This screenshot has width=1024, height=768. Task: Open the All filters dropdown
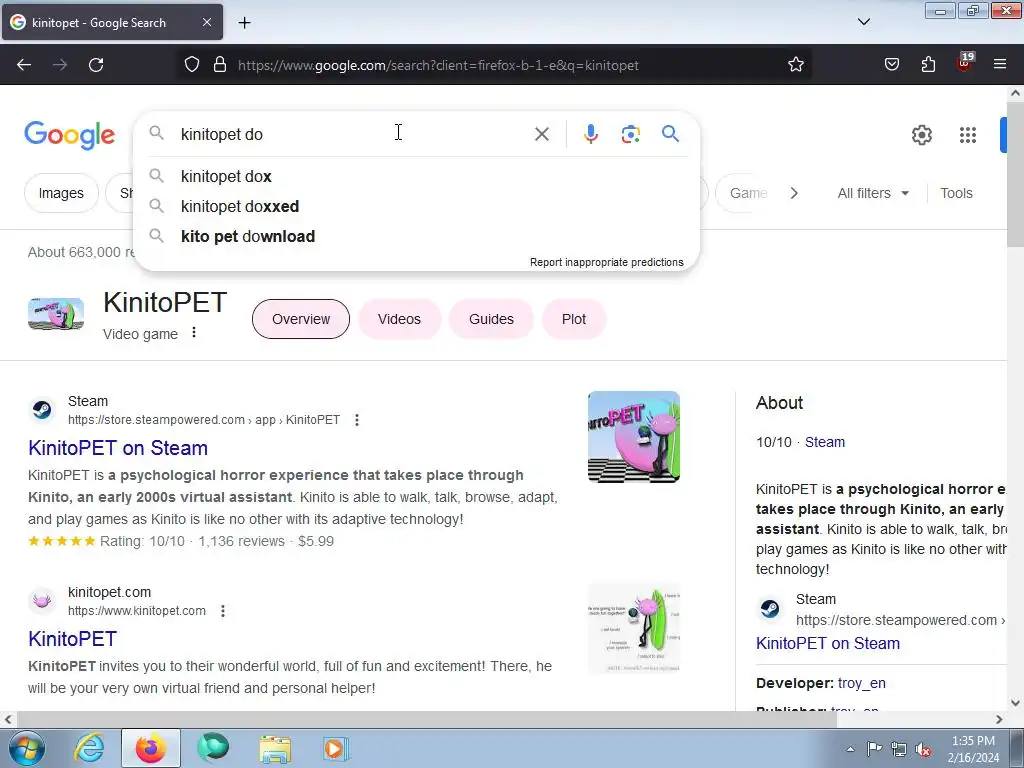click(873, 193)
